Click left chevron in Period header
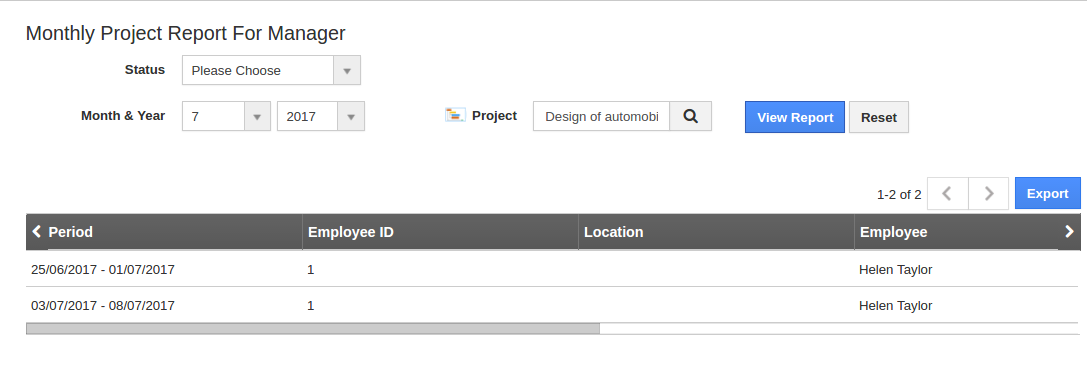Viewport: 1087px width, 374px height. [x=37, y=232]
